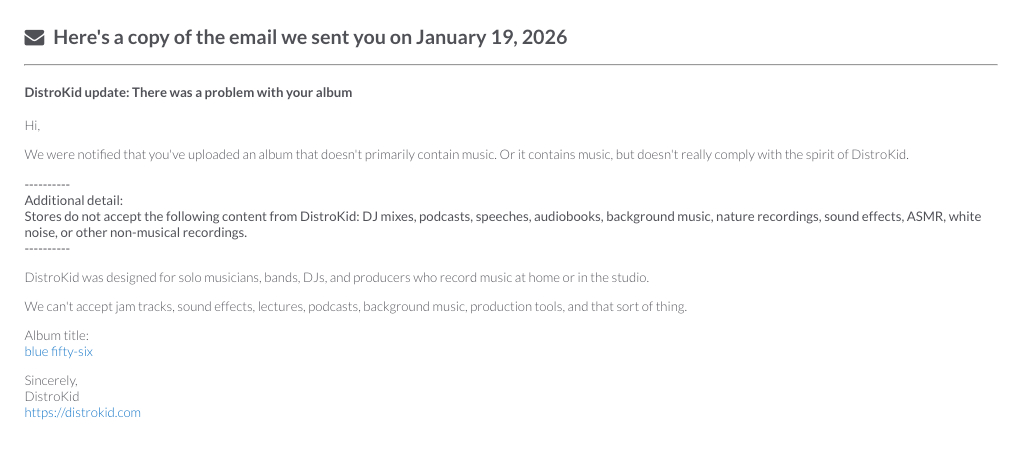The image size is (1016, 470).
Task: Click the January 19, 2026 date in heading
Action: (x=489, y=38)
